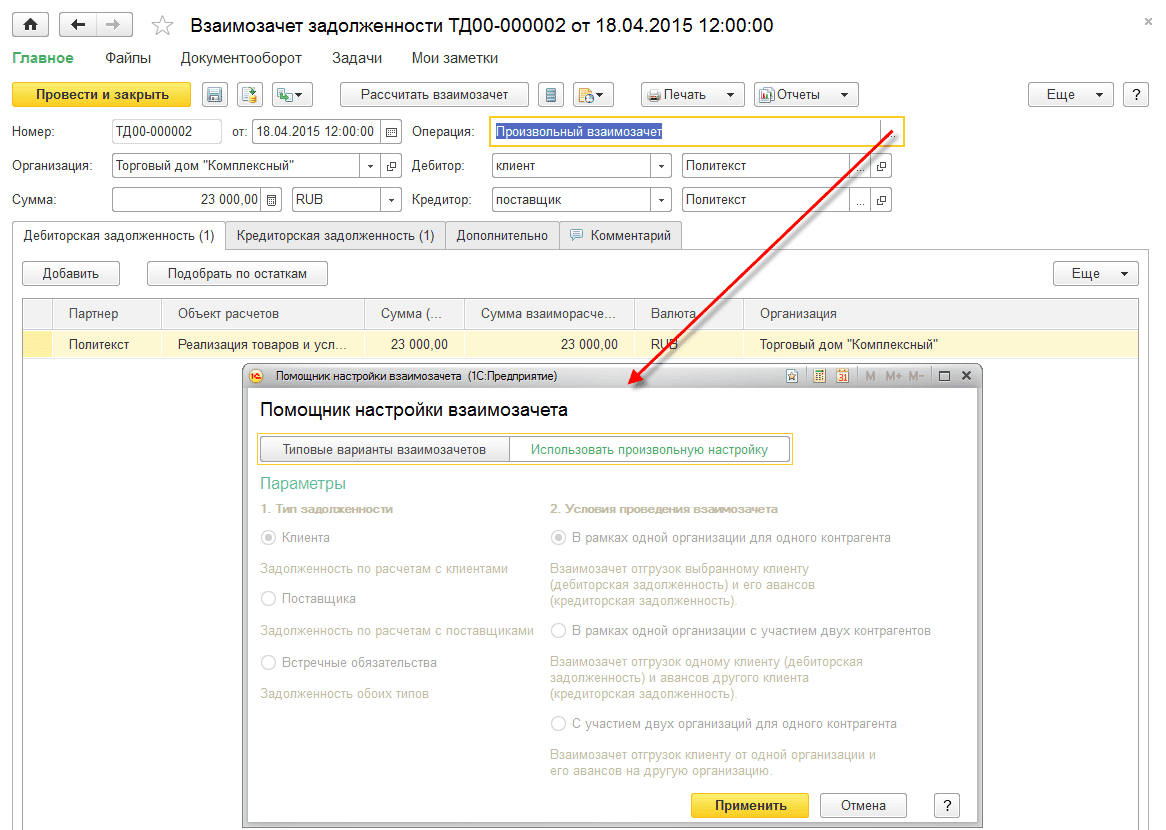Click Отмена in the dialog

click(863, 805)
